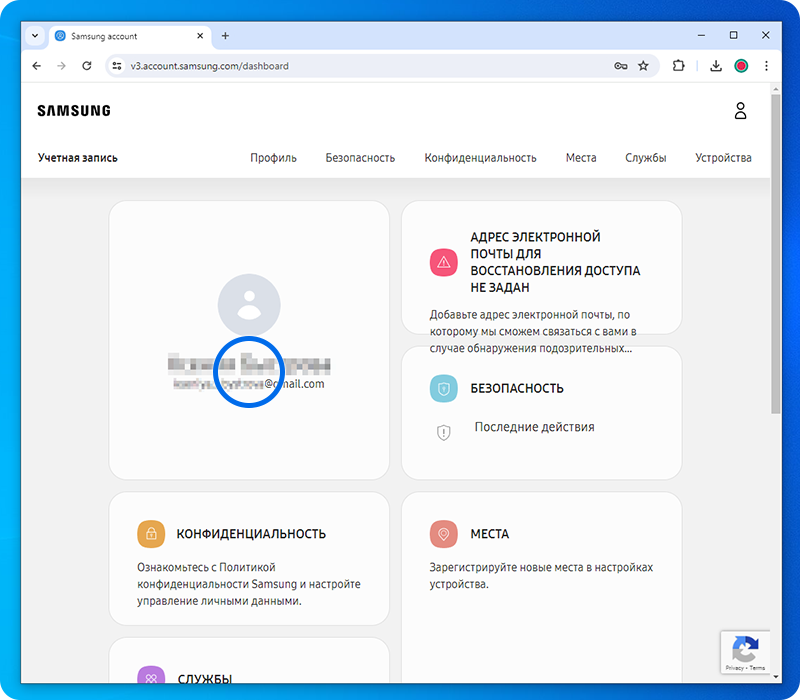Open the Устройства menu item
Viewport: 800px width, 700px height.
[x=723, y=158]
